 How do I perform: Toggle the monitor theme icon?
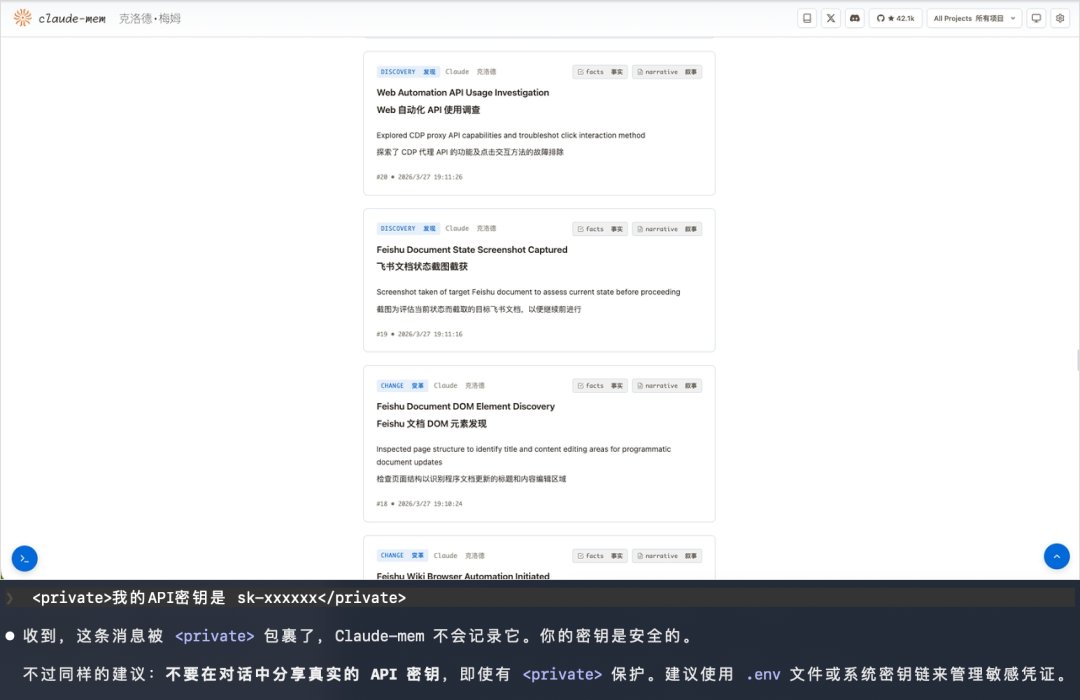point(1036,19)
